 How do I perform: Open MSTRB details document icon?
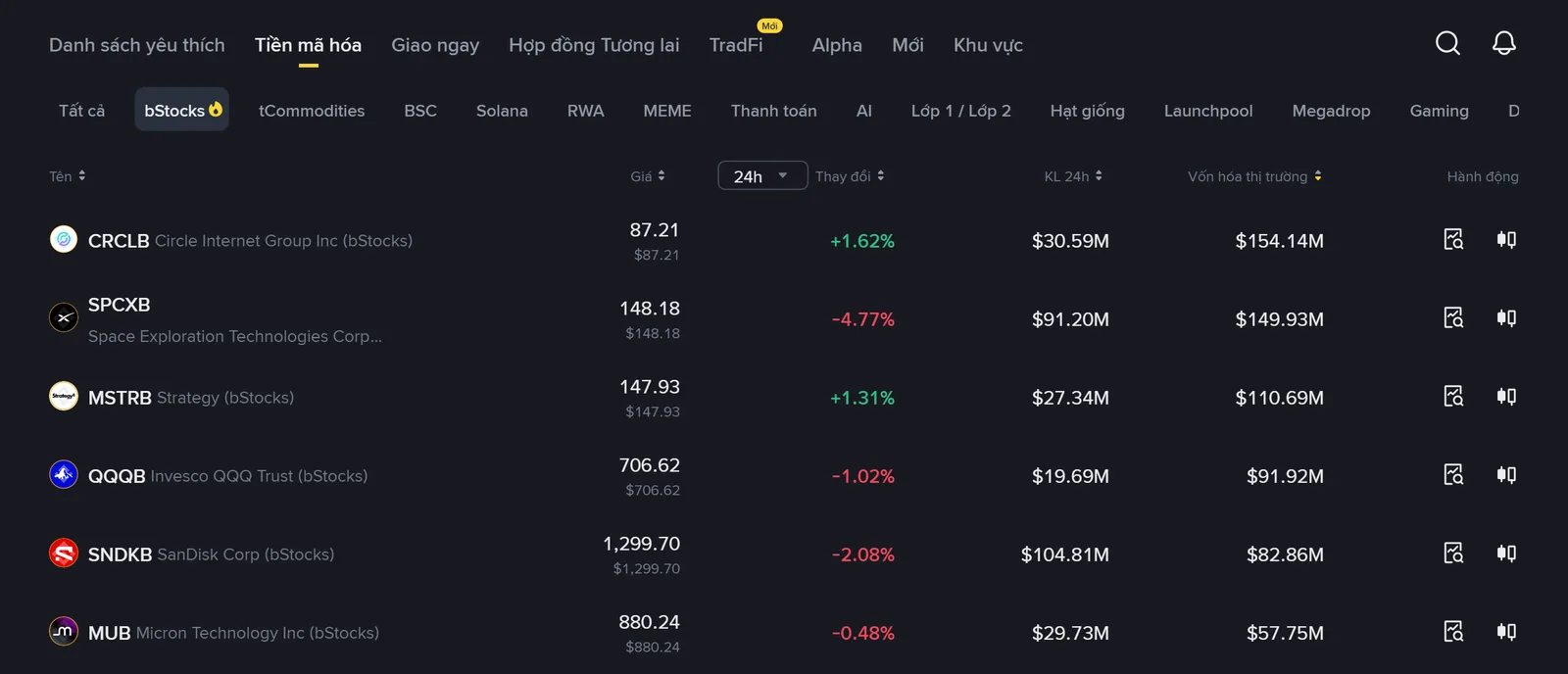tap(1453, 397)
